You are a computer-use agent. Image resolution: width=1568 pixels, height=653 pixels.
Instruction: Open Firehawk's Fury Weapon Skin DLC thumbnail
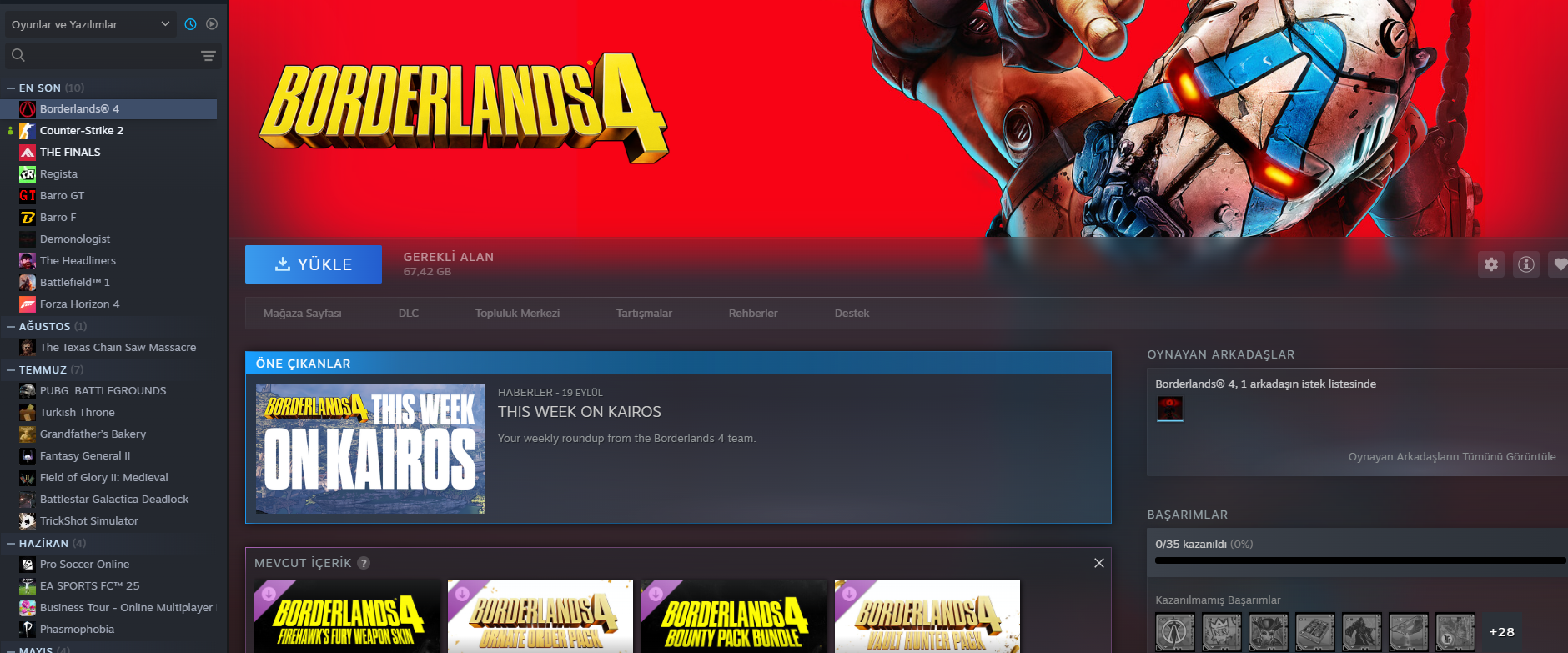347,616
